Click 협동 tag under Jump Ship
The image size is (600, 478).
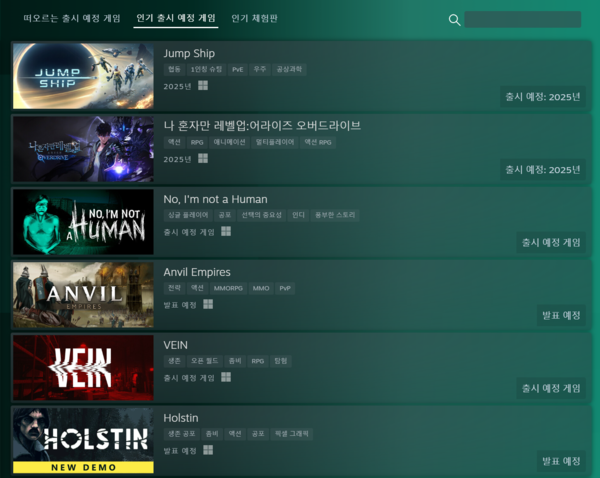pyautogui.click(x=174, y=69)
